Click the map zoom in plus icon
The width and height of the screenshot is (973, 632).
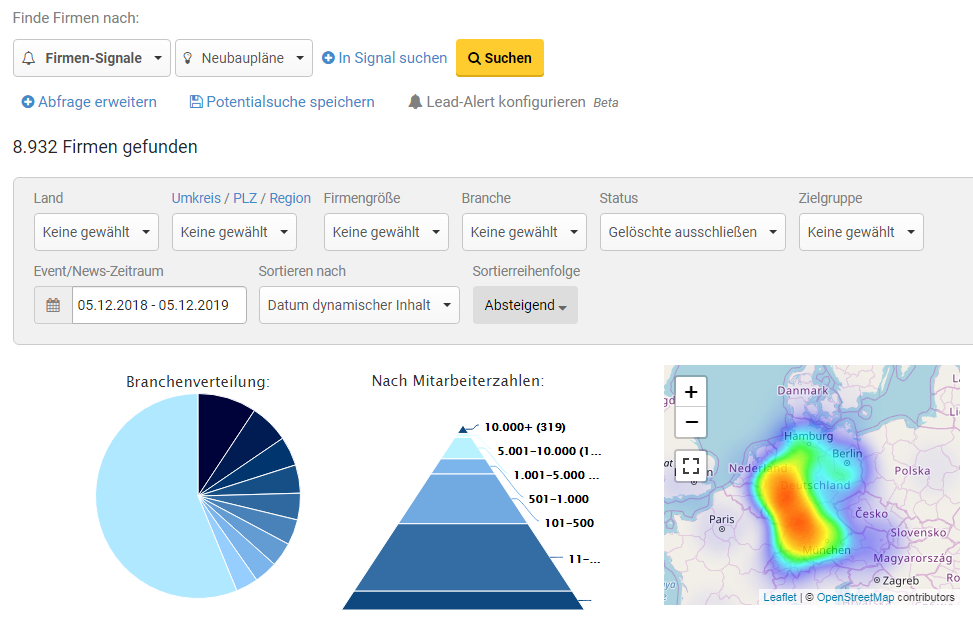coord(691,392)
